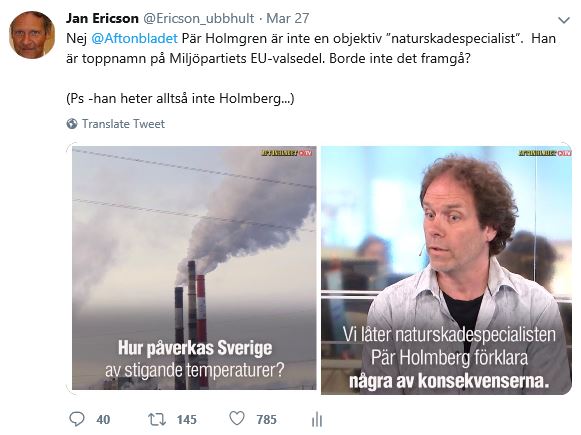This screenshot has width=581, height=435.
Task: Click the Aftonbladet TV logo on right image
Action: (545, 153)
